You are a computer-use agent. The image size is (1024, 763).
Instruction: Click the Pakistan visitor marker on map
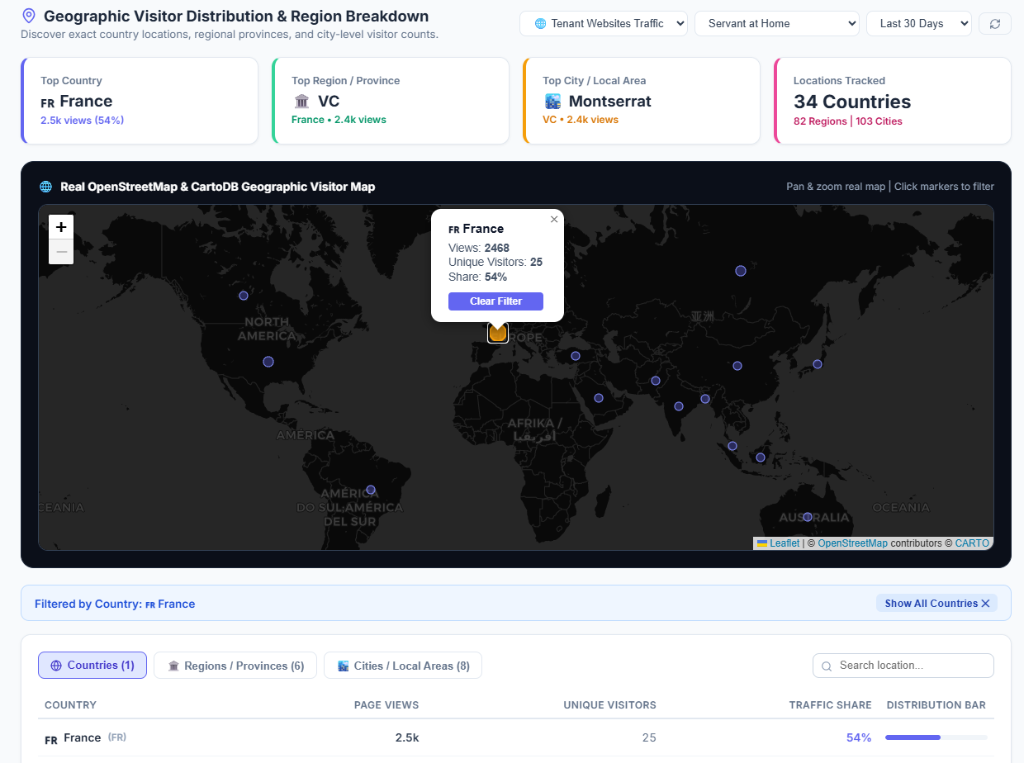(656, 381)
